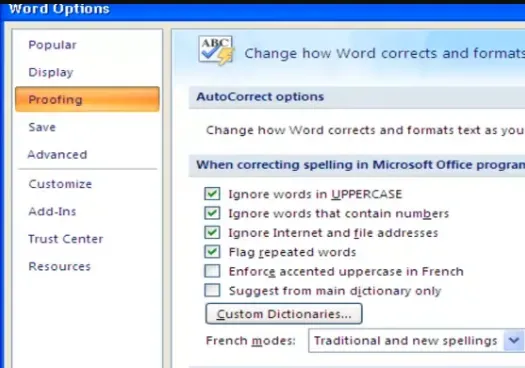
Task: Open the French modes dropdown arrow
Action: [x=514, y=341]
